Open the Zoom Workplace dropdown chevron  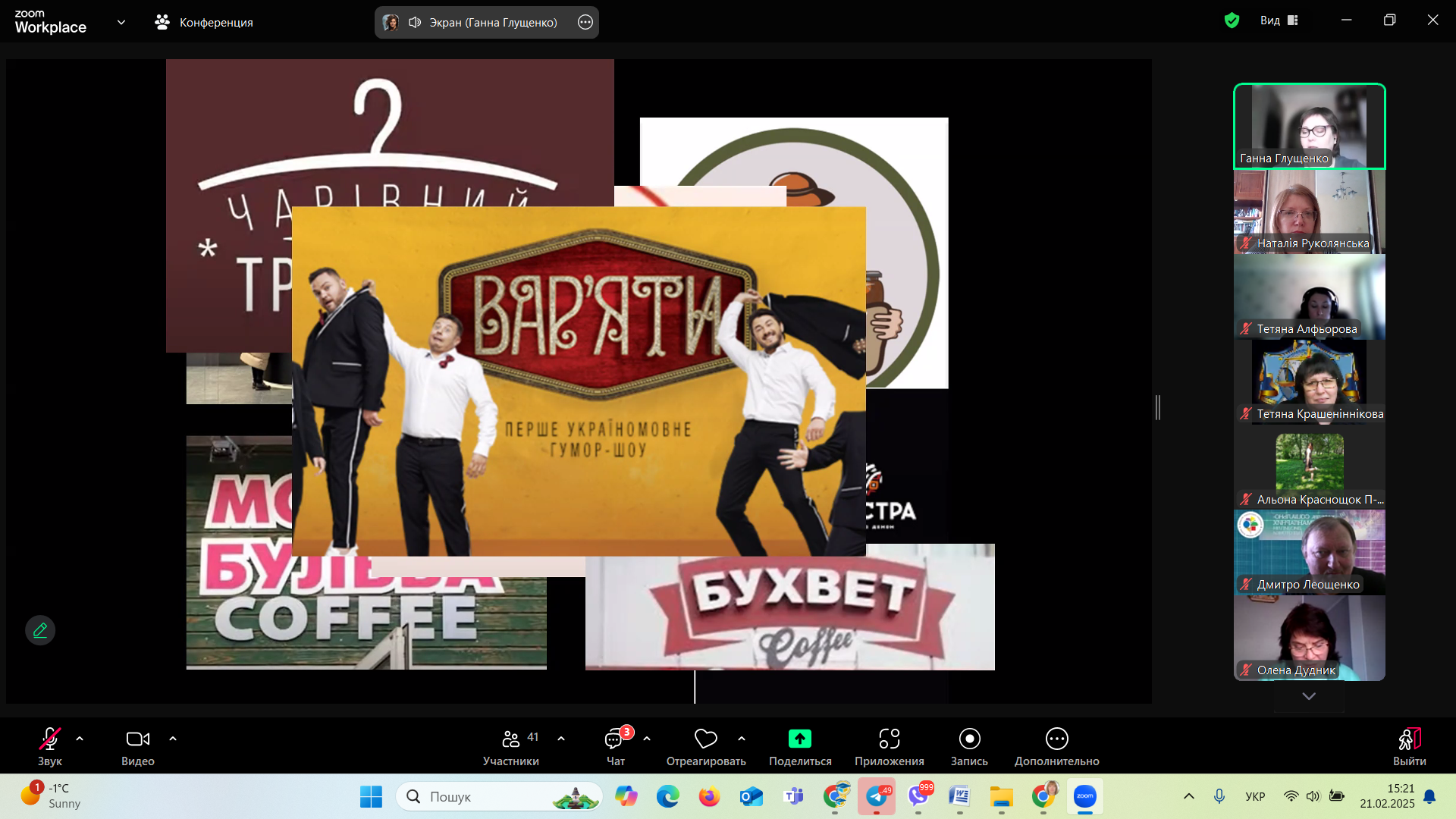[121, 22]
